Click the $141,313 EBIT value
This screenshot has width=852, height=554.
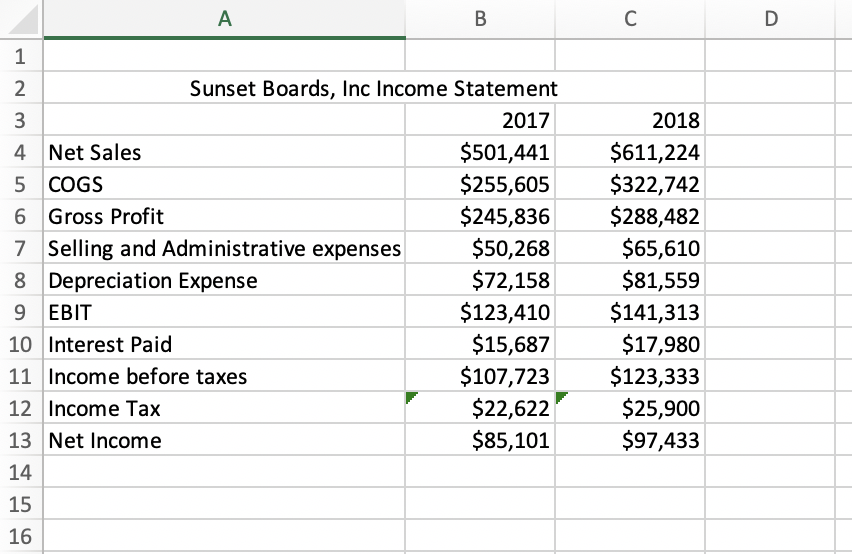pyautogui.click(x=630, y=312)
